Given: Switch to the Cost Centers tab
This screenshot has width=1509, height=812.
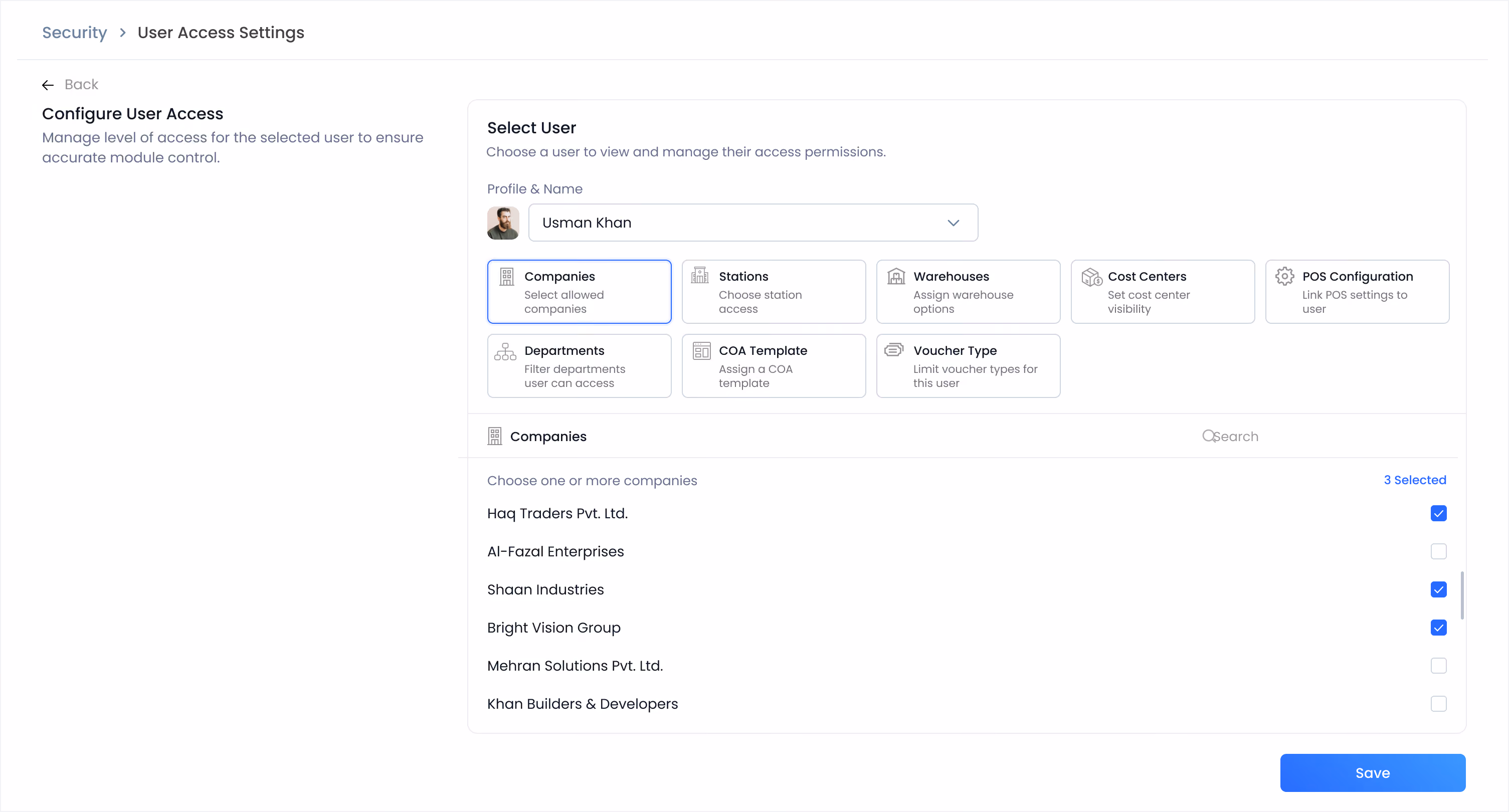Looking at the screenshot, I should 1162,292.
